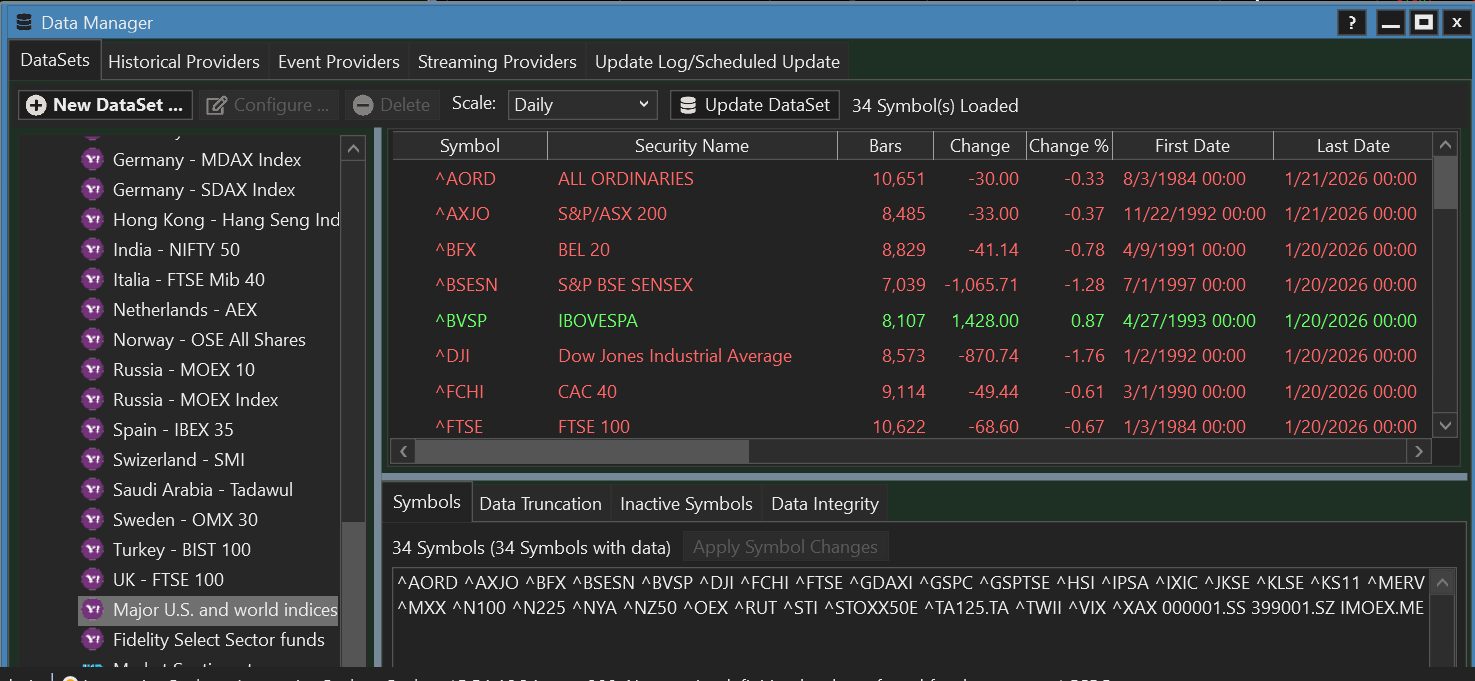The height and width of the screenshot is (681, 1475).
Task: Open the Scale dropdown set to Daily
Action: 582,105
